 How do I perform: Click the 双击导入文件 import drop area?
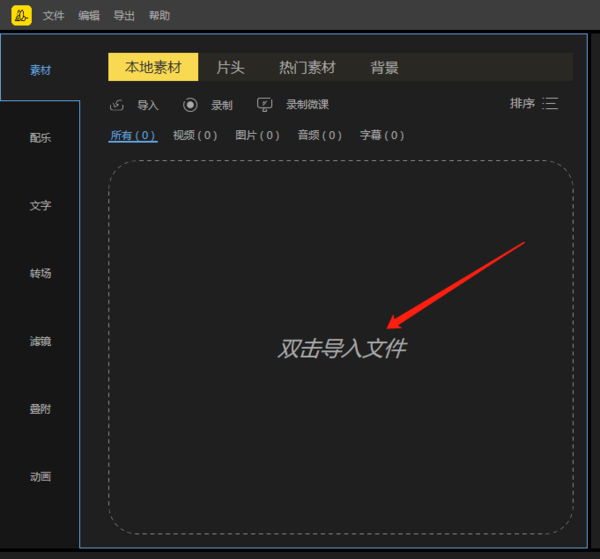[x=341, y=349]
